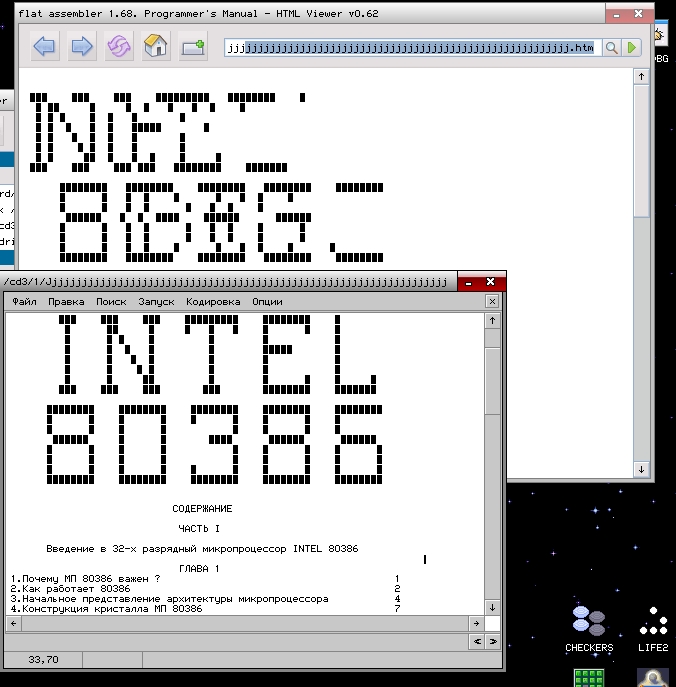Click the new window icon with plus
This screenshot has width=676, height=687.
point(192,47)
